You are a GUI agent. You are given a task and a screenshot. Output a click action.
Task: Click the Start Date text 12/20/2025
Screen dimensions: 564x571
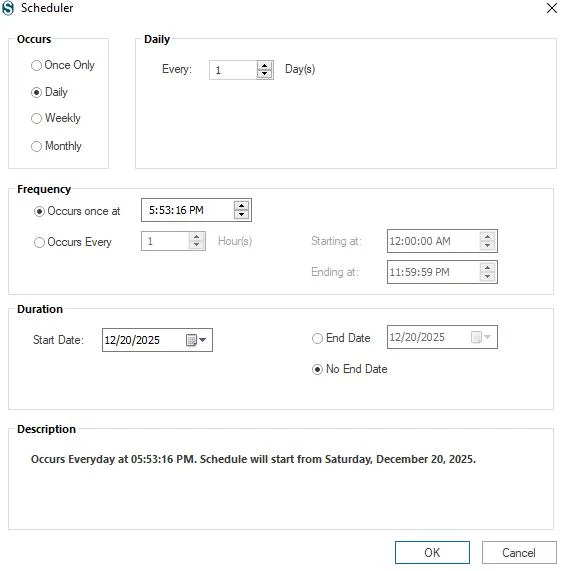pos(132,340)
